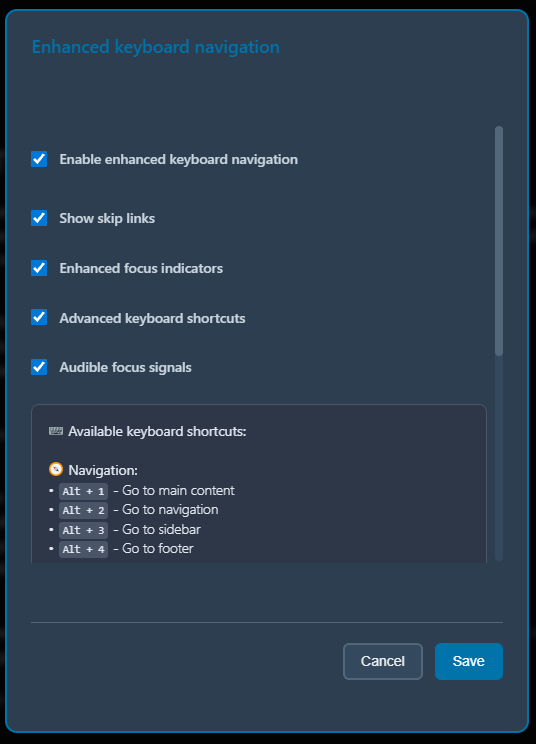Click the dialog's vertical scrollbar thumb
536x744 pixels.
click(499, 241)
